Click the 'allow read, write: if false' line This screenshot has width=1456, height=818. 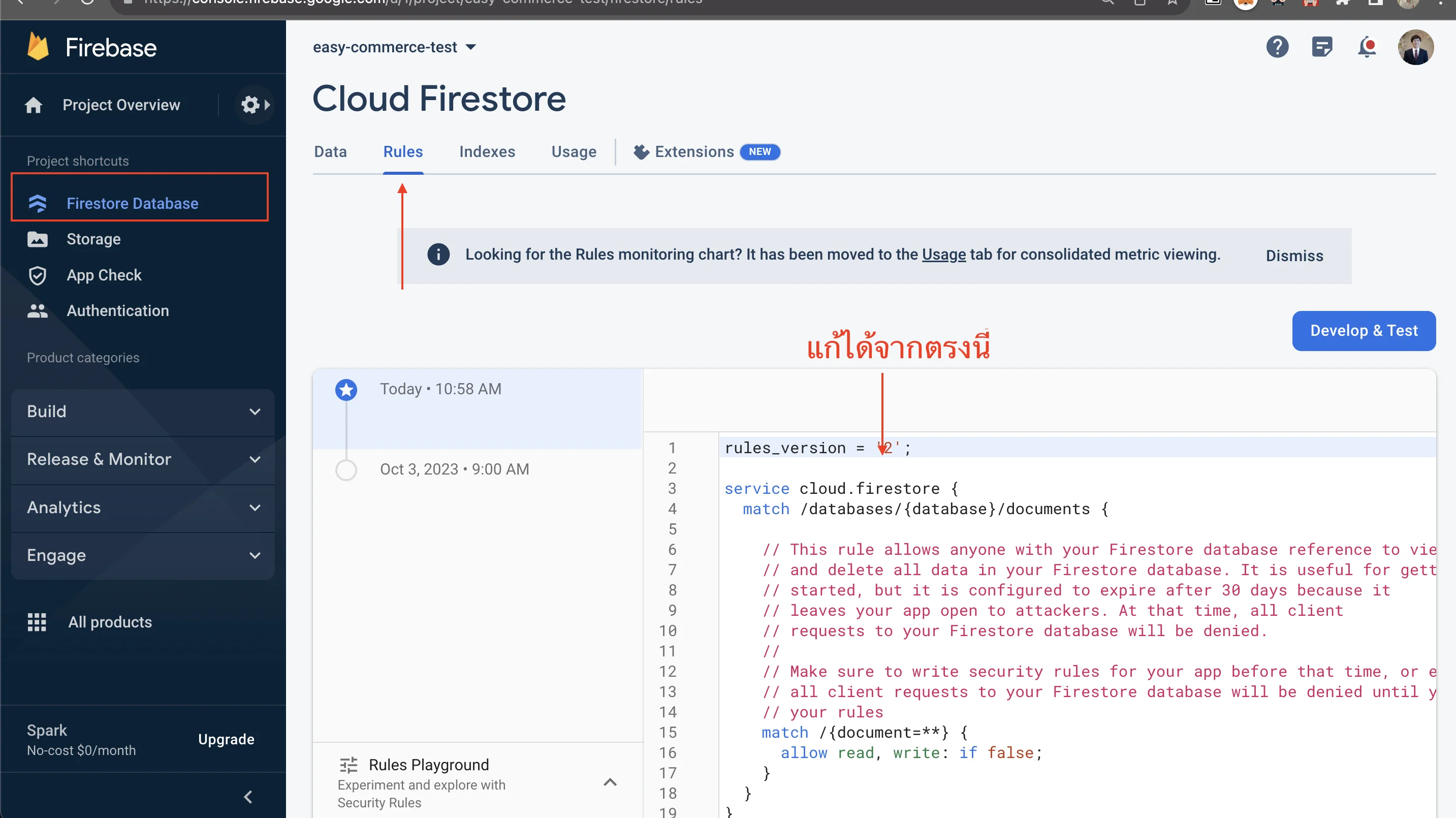(911, 752)
